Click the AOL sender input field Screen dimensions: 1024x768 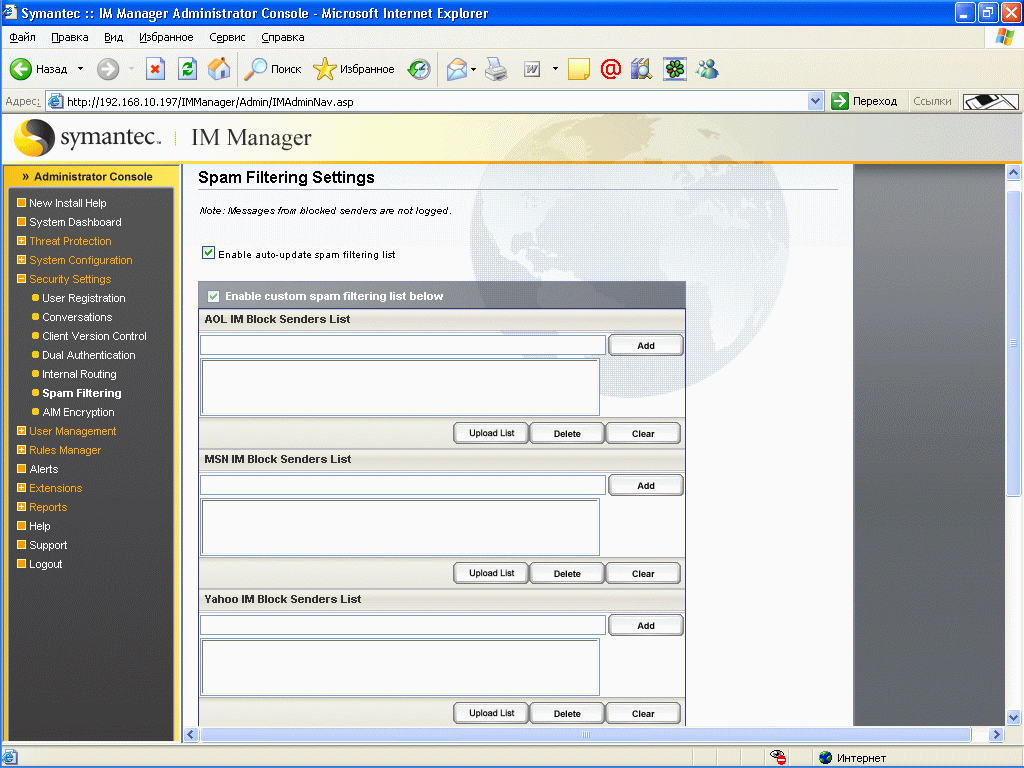(x=402, y=345)
